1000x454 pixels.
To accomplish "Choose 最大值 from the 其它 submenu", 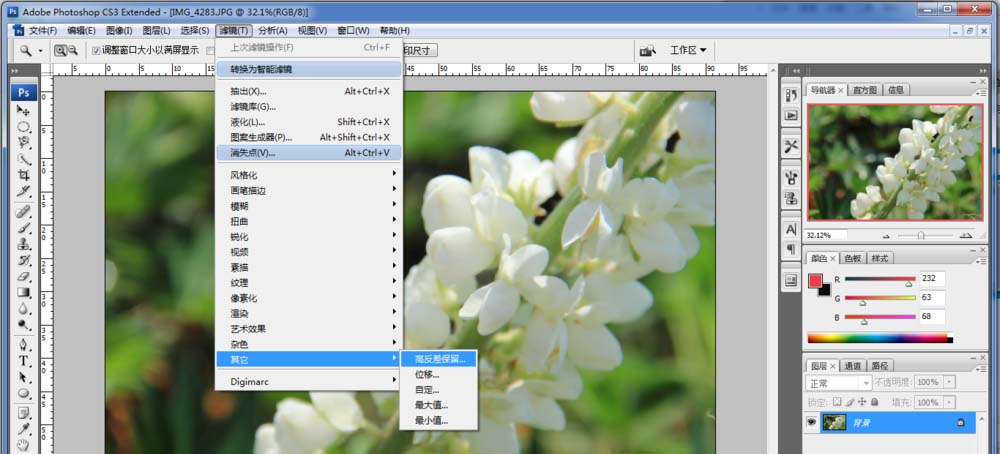I will (438, 405).
